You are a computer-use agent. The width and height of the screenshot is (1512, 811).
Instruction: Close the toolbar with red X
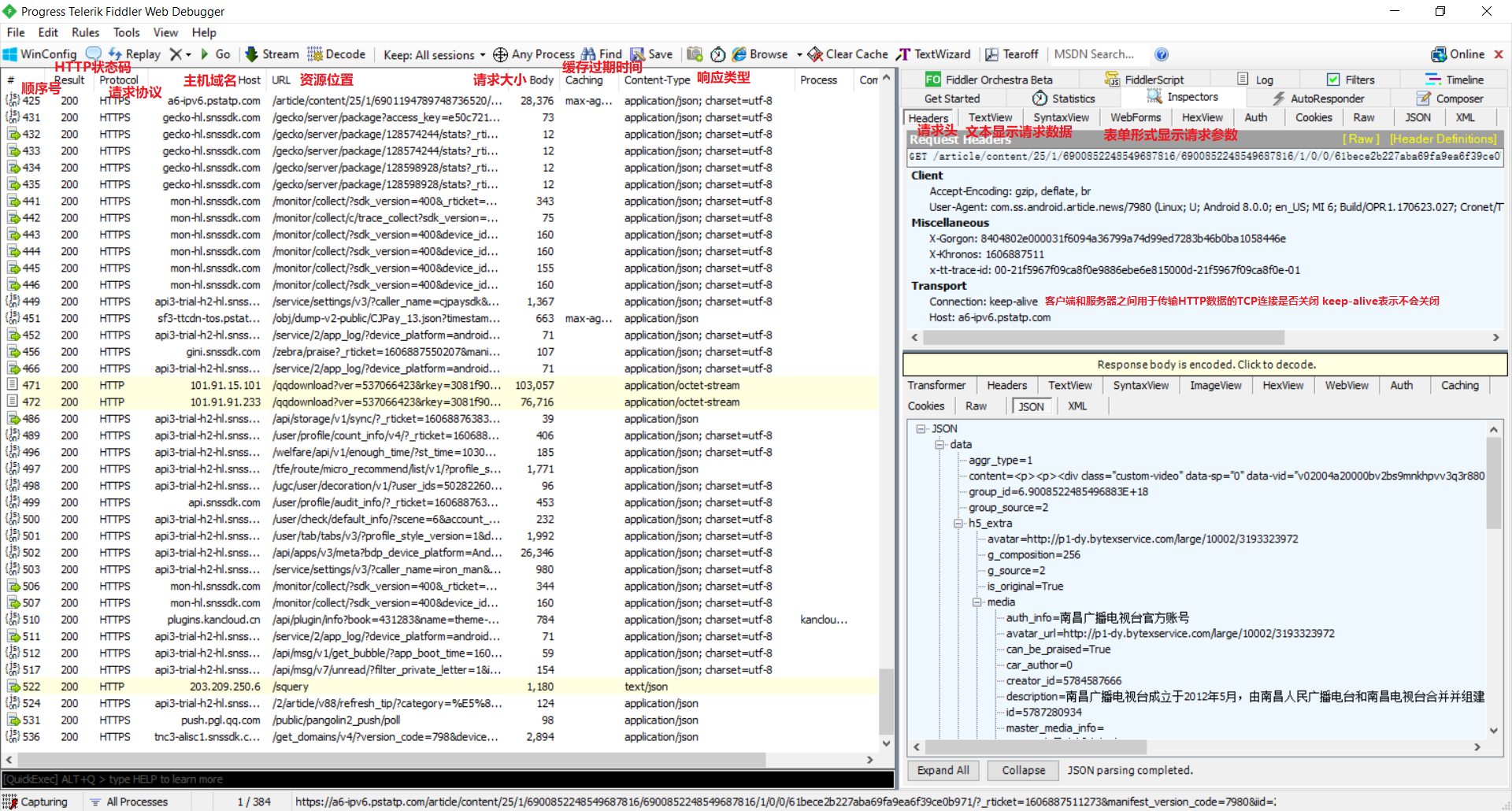1499,54
